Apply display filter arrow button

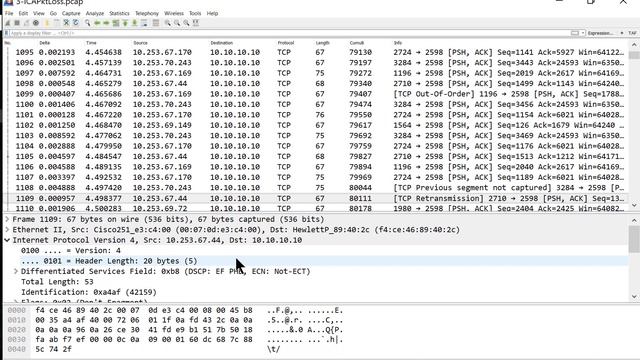click(x=575, y=33)
